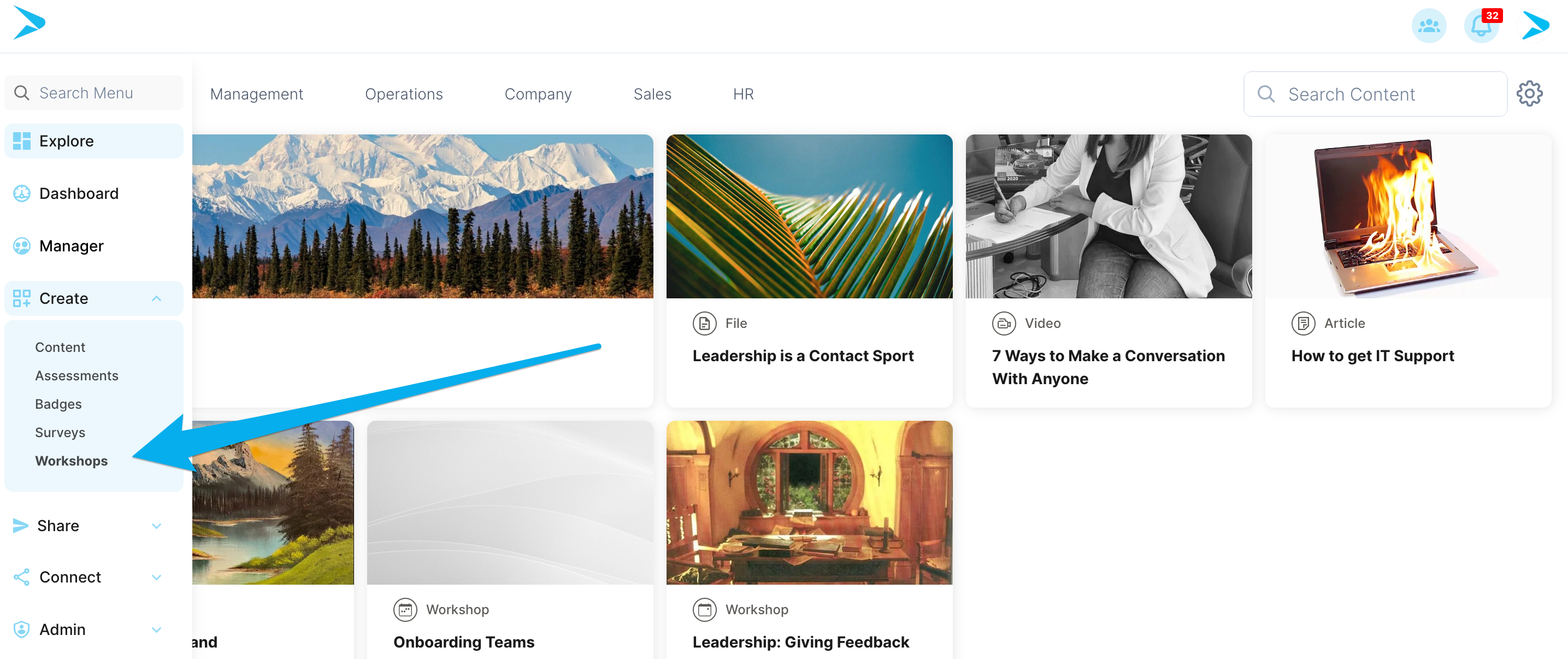Click the red 32 notification badge

coord(1492,15)
